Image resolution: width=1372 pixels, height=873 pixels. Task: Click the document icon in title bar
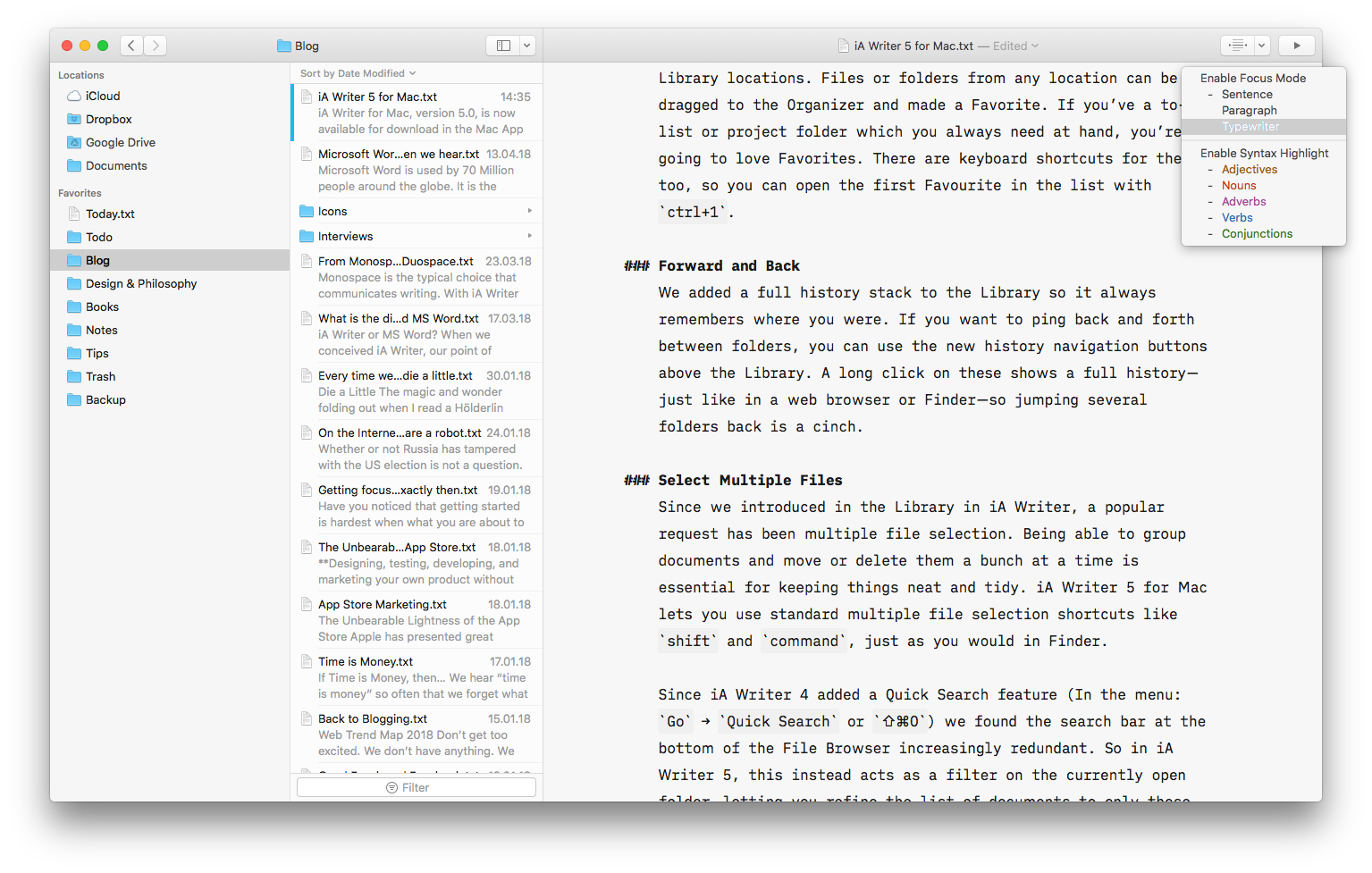pos(843,46)
